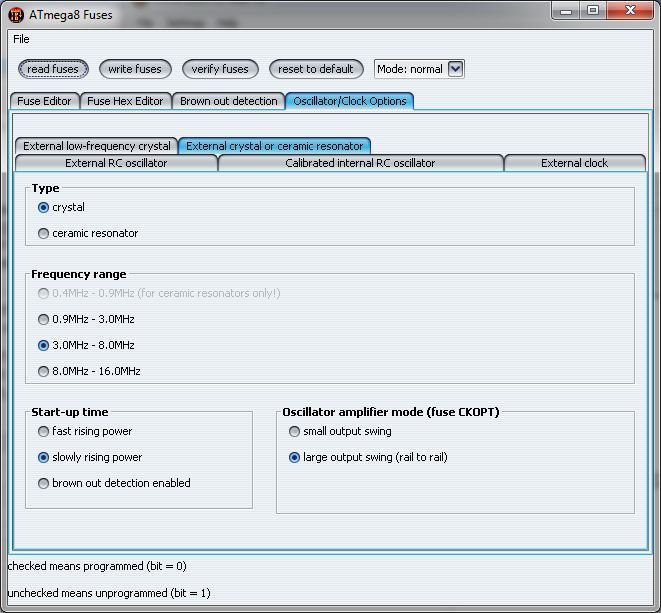The width and height of the screenshot is (661, 613).
Task: Minimize the ATmega8 Fuses window
Action: click(565, 11)
